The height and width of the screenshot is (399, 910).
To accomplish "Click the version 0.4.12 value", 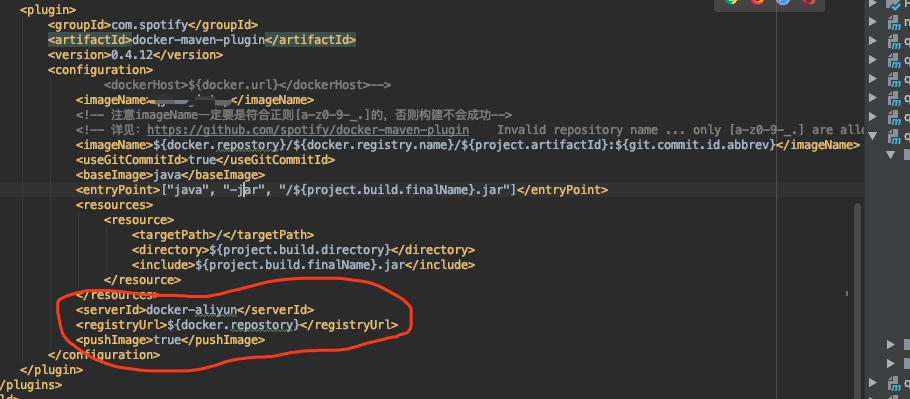I will 132,55.
